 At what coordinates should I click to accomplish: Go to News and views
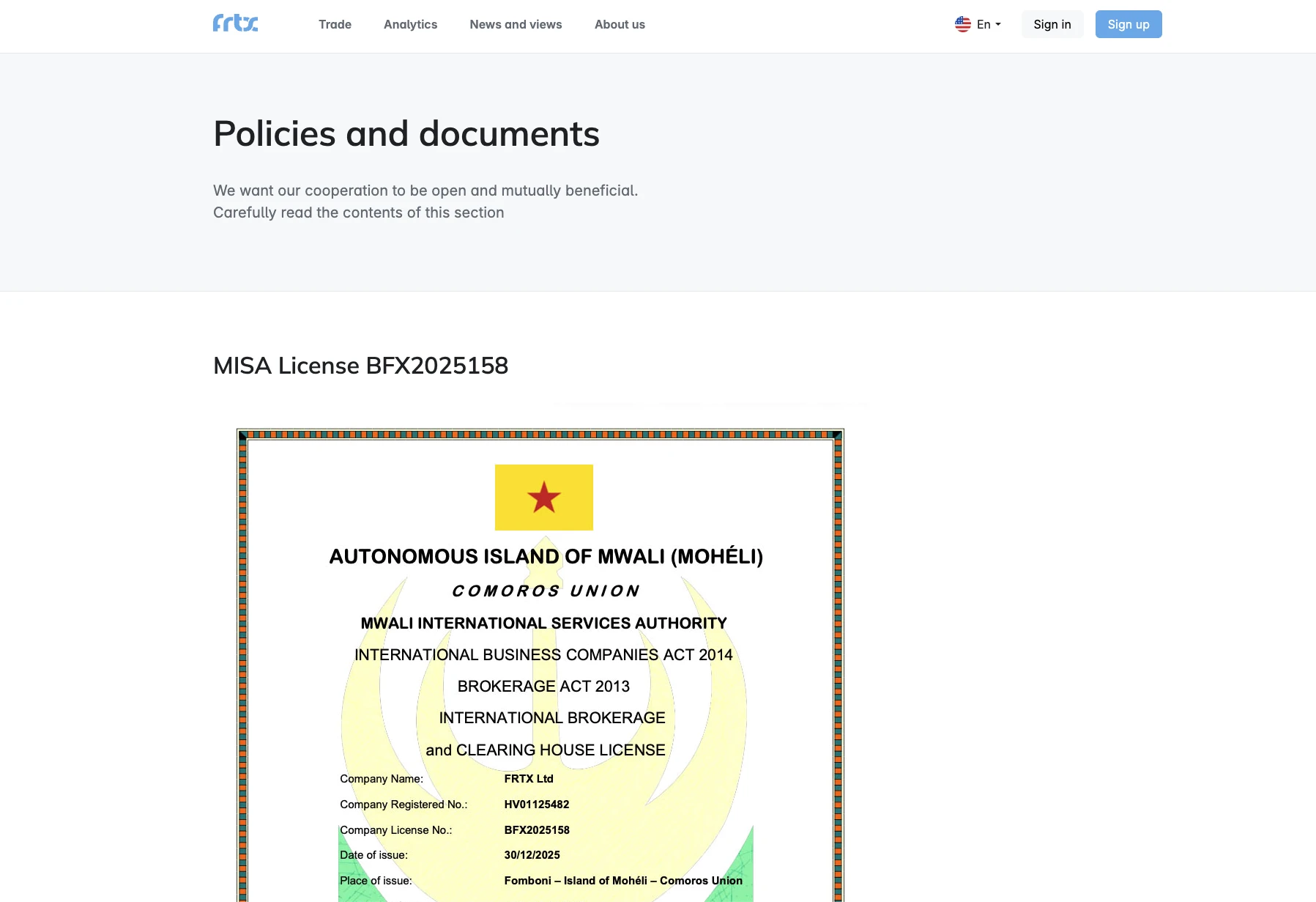tap(516, 24)
